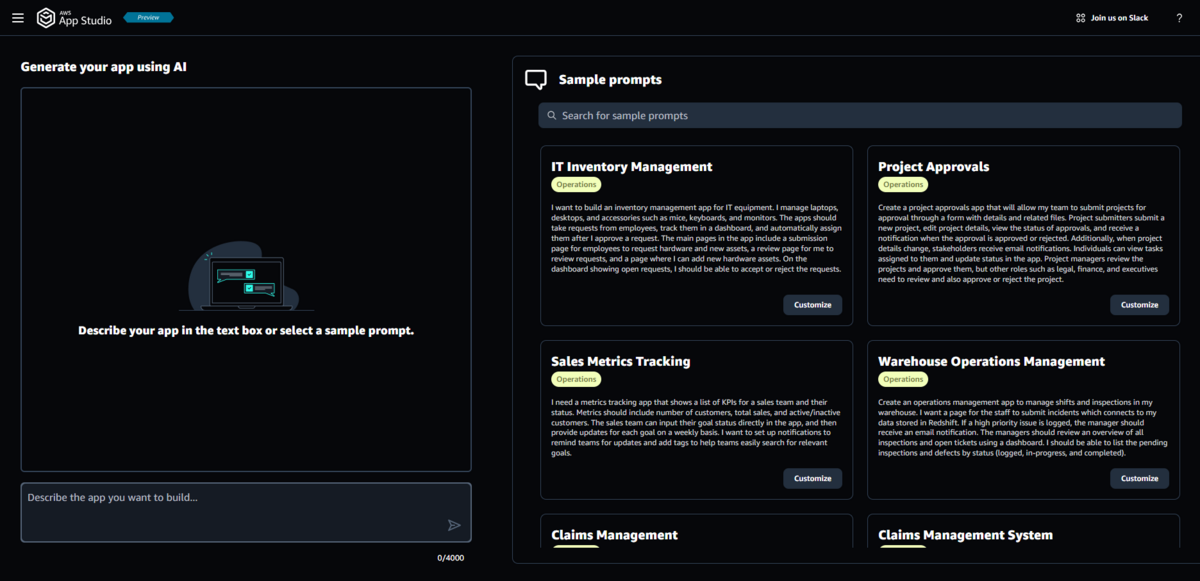Click the IT Inventory Management description text
Image resolution: width=1200 pixels, height=581 pixels.
pos(696,238)
